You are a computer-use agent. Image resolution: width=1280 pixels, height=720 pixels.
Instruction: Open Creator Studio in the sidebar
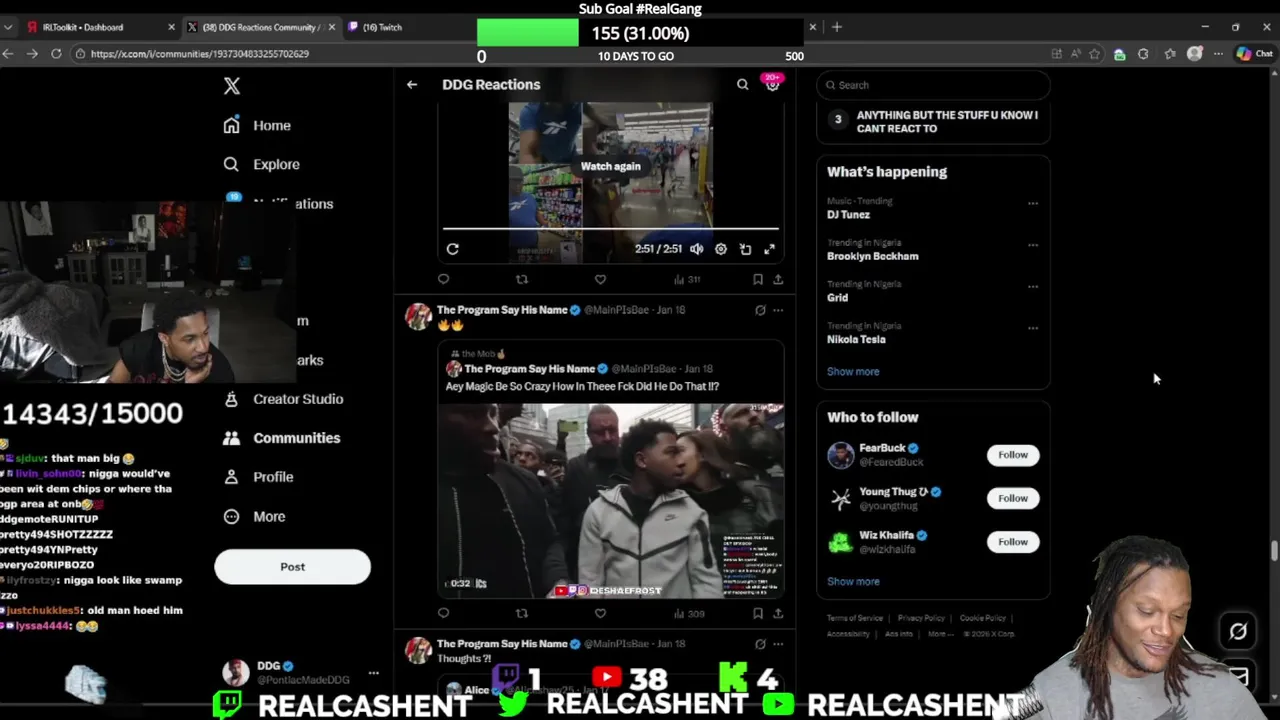(x=284, y=399)
